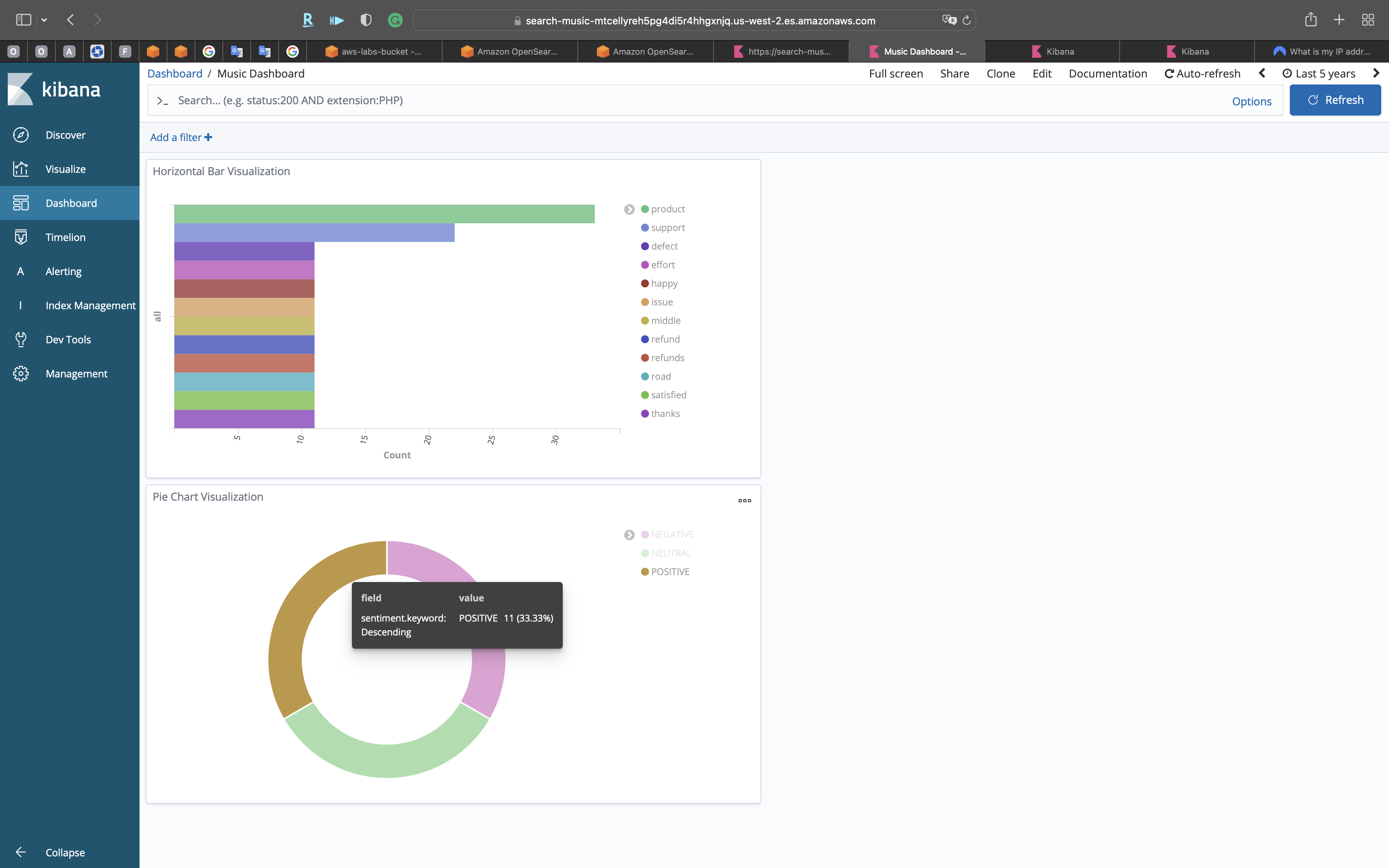1389x868 pixels.
Task: Toggle the NEGATIVE legend series
Action: 672,534
